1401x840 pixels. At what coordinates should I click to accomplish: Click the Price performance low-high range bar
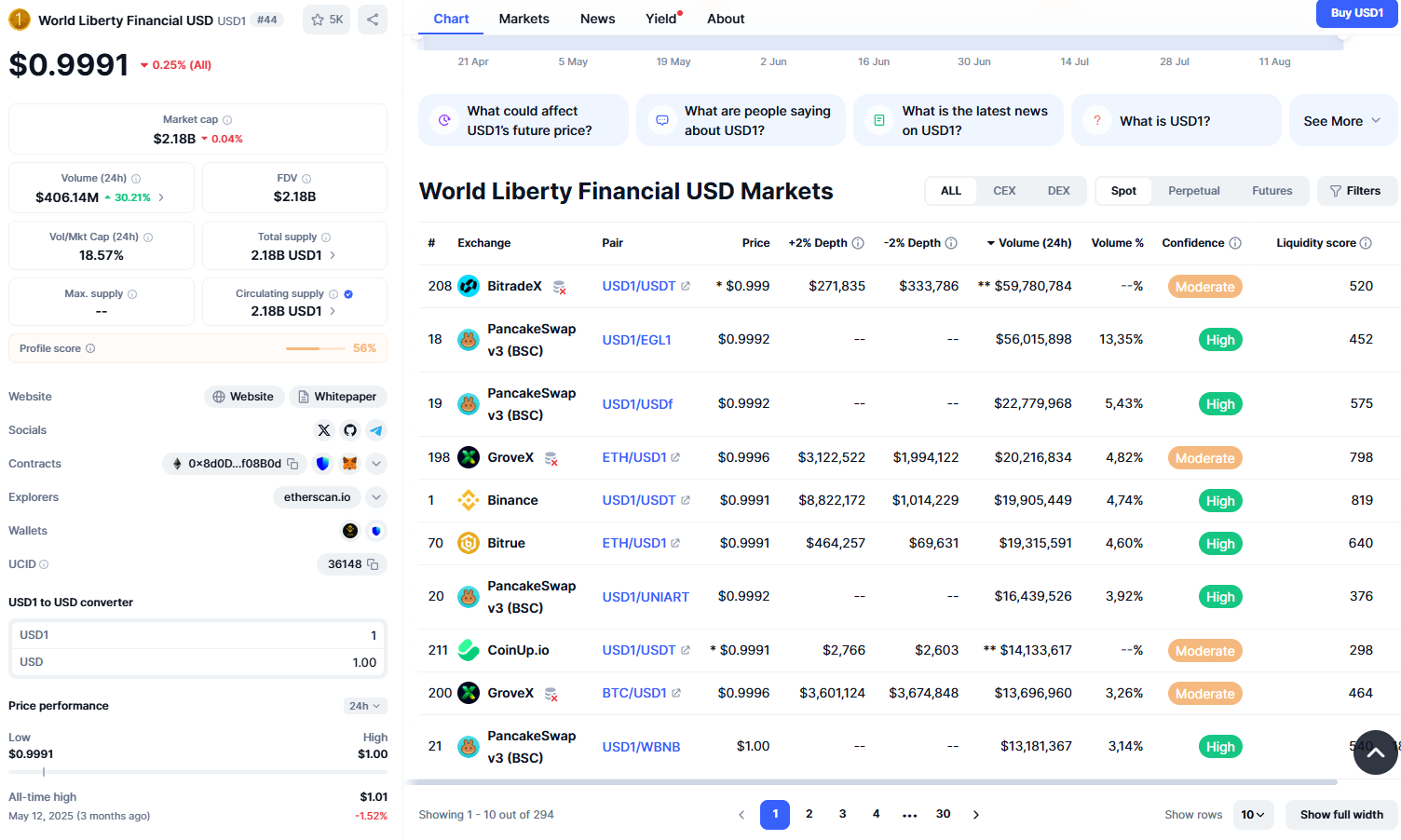197,772
